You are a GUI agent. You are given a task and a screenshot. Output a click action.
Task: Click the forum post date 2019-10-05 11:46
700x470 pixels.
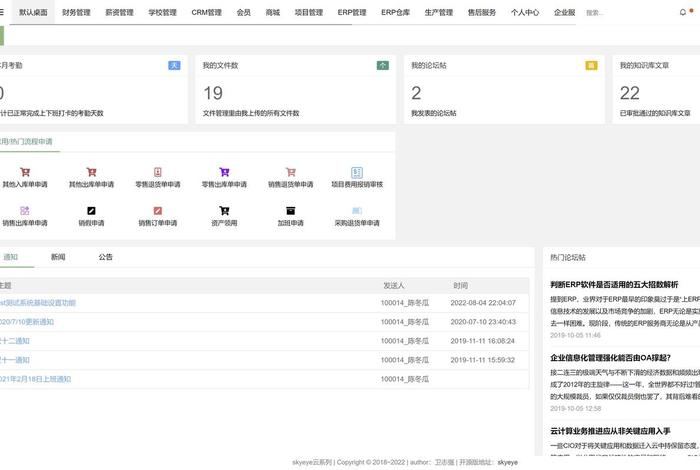pyautogui.click(x=575, y=335)
